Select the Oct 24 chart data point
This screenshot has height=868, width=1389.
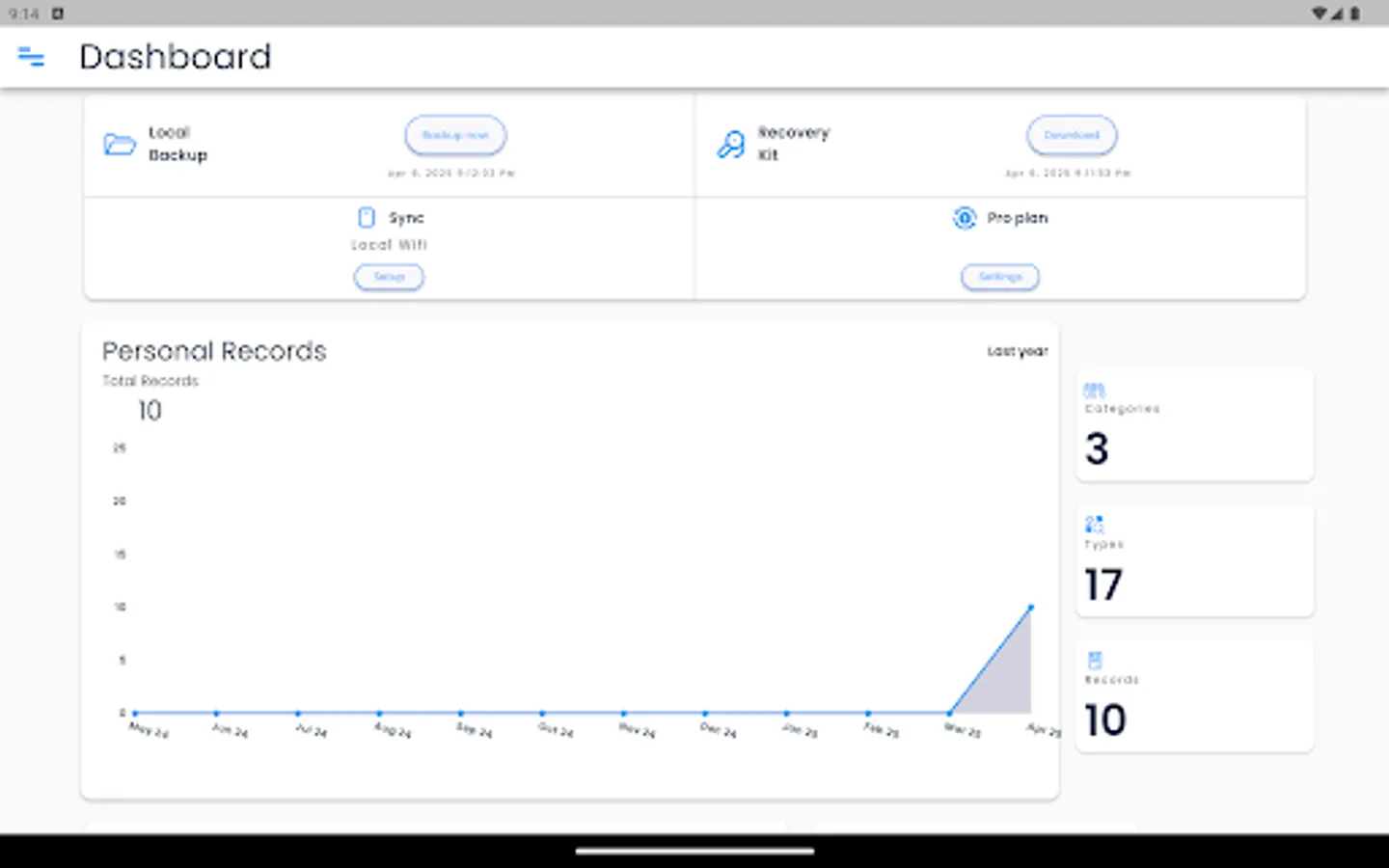coord(542,713)
